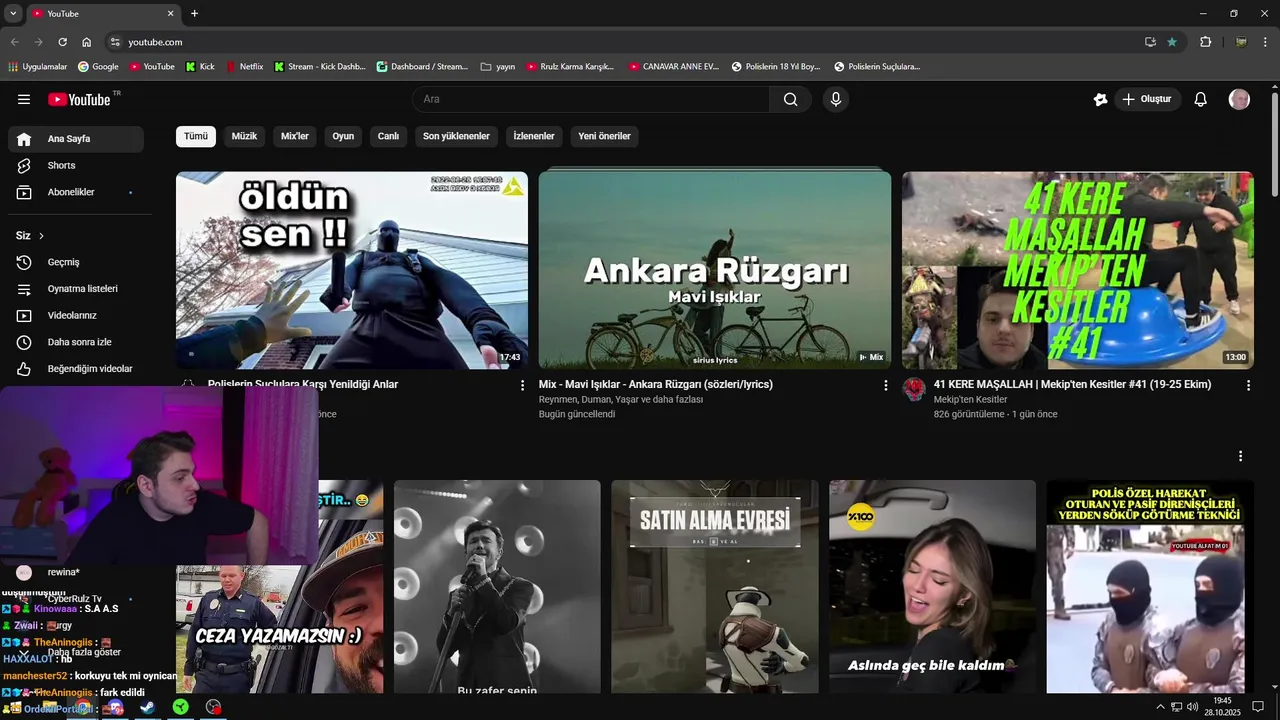Open volume control in system tray
Image resolution: width=1280 pixels, height=720 pixels.
click(x=1192, y=707)
